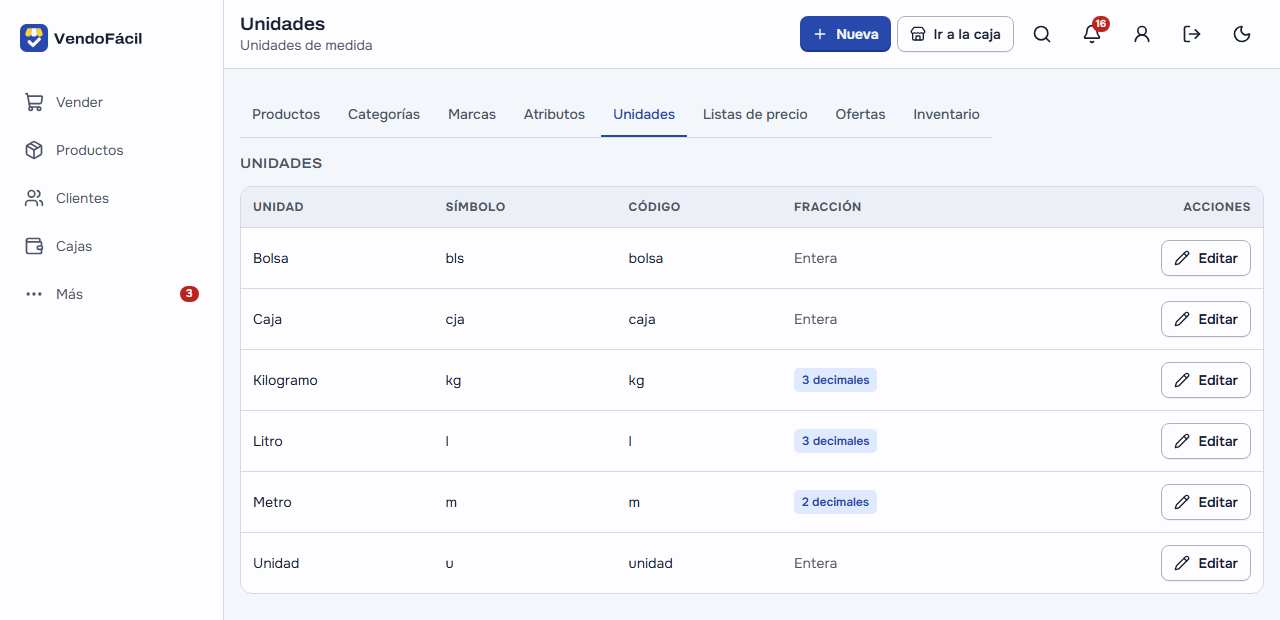Switch to the Marcas tab
Image resolution: width=1280 pixels, height=620 pixels.
click(472, 114)
